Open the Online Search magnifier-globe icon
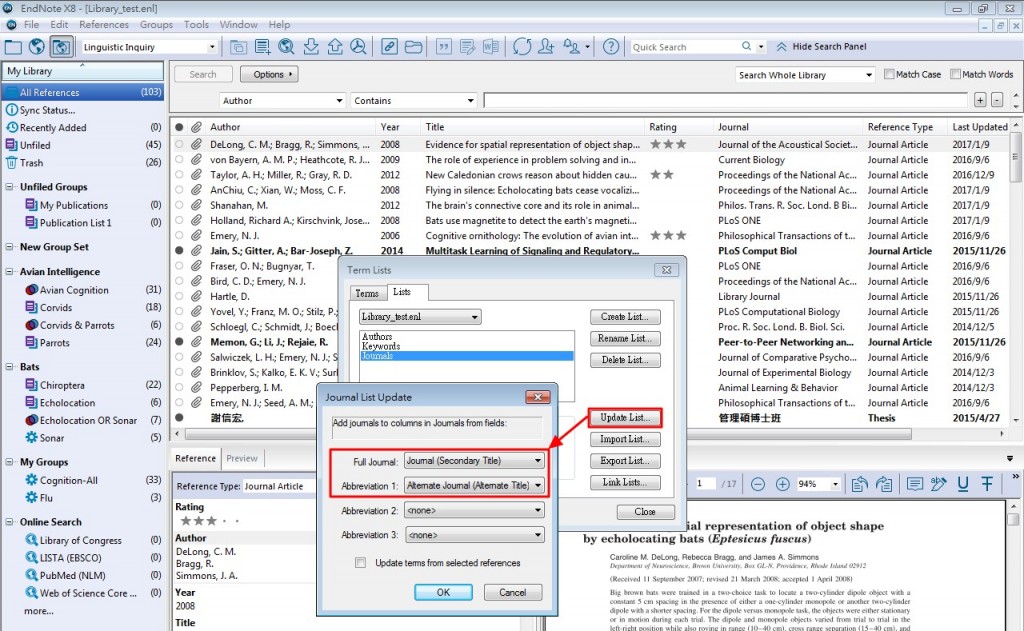The width and height of the screenshot is (1024, 631). click(286, 47)
